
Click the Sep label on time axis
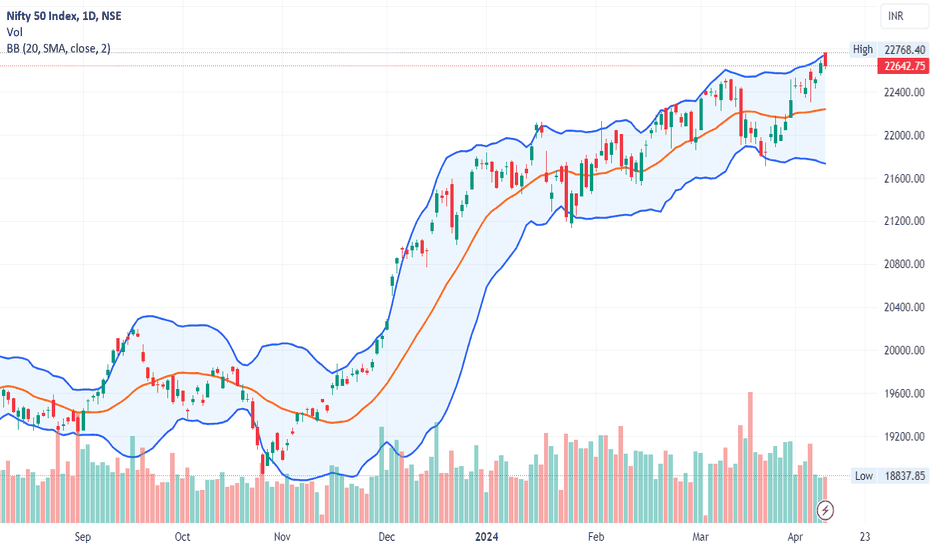tap(83, 536)
